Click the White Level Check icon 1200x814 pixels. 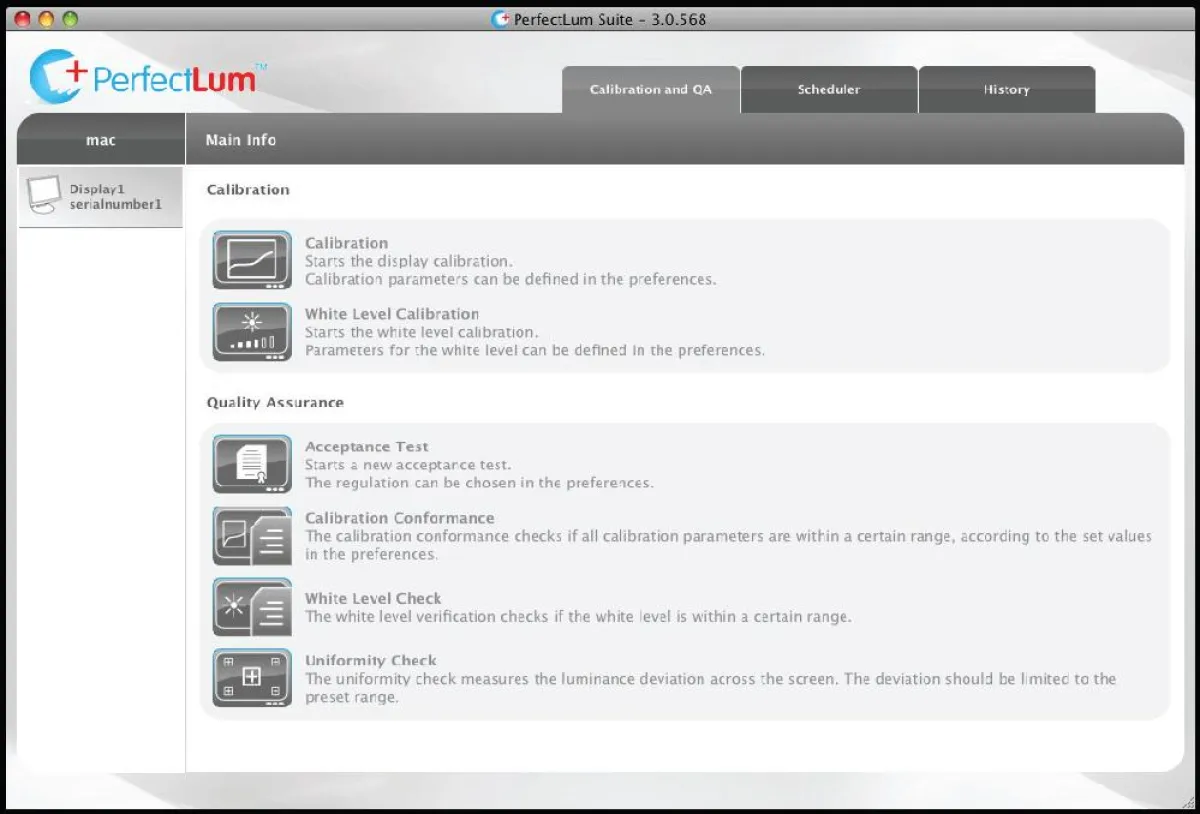[251, 607]
